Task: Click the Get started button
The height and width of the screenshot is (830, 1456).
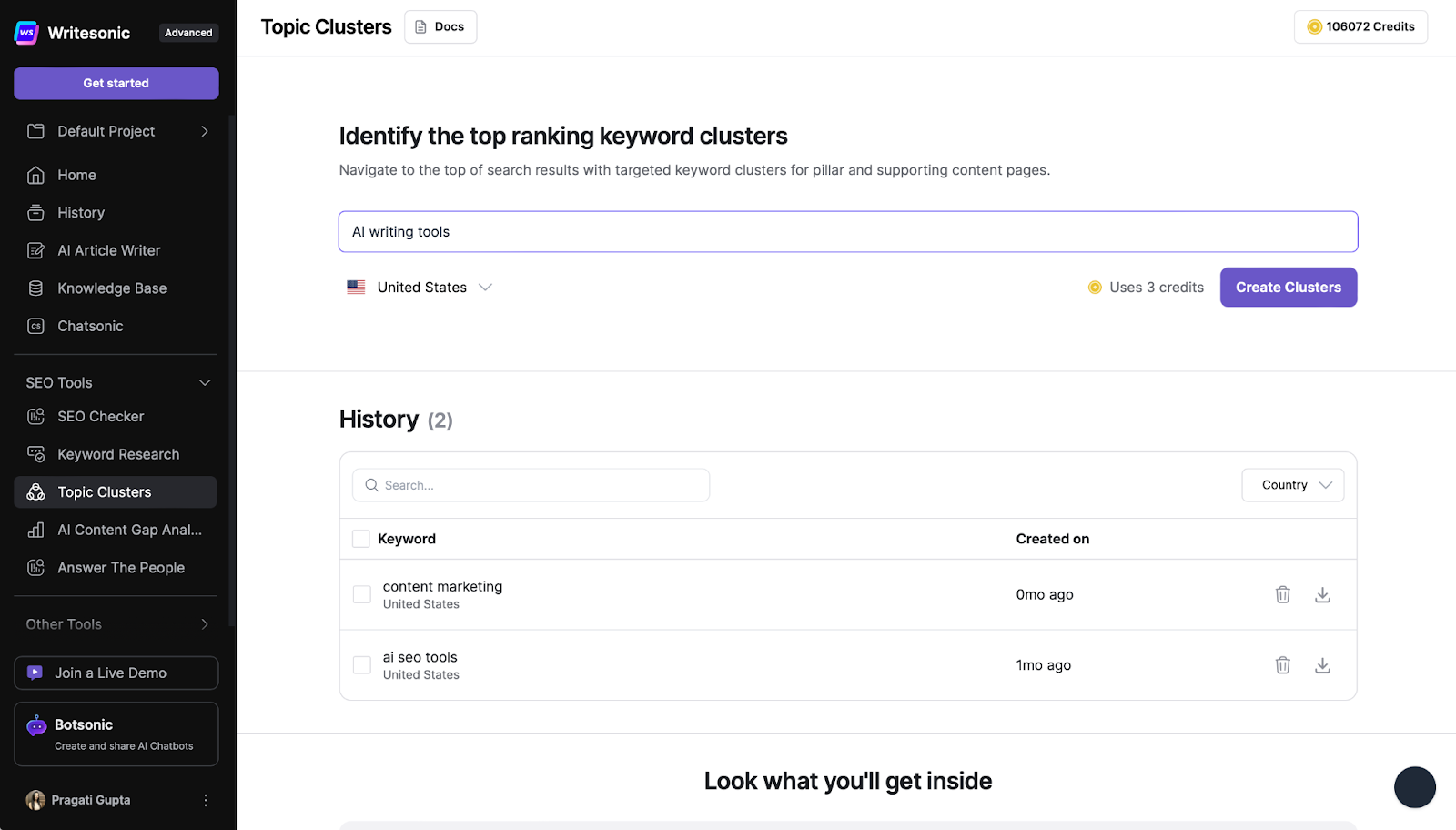Action: click(116, 83)
